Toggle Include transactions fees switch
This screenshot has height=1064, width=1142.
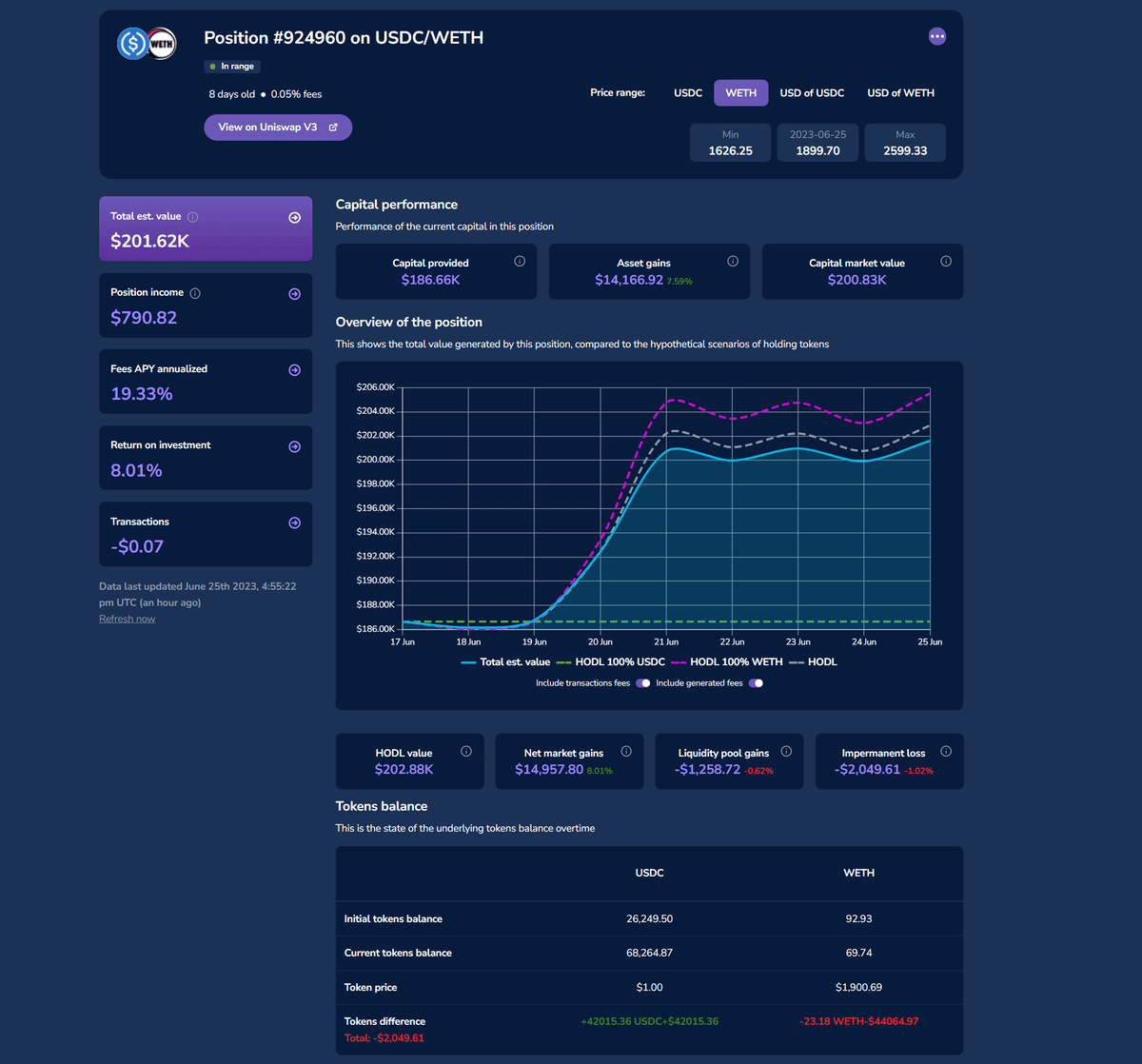click(x=643, y=683)
